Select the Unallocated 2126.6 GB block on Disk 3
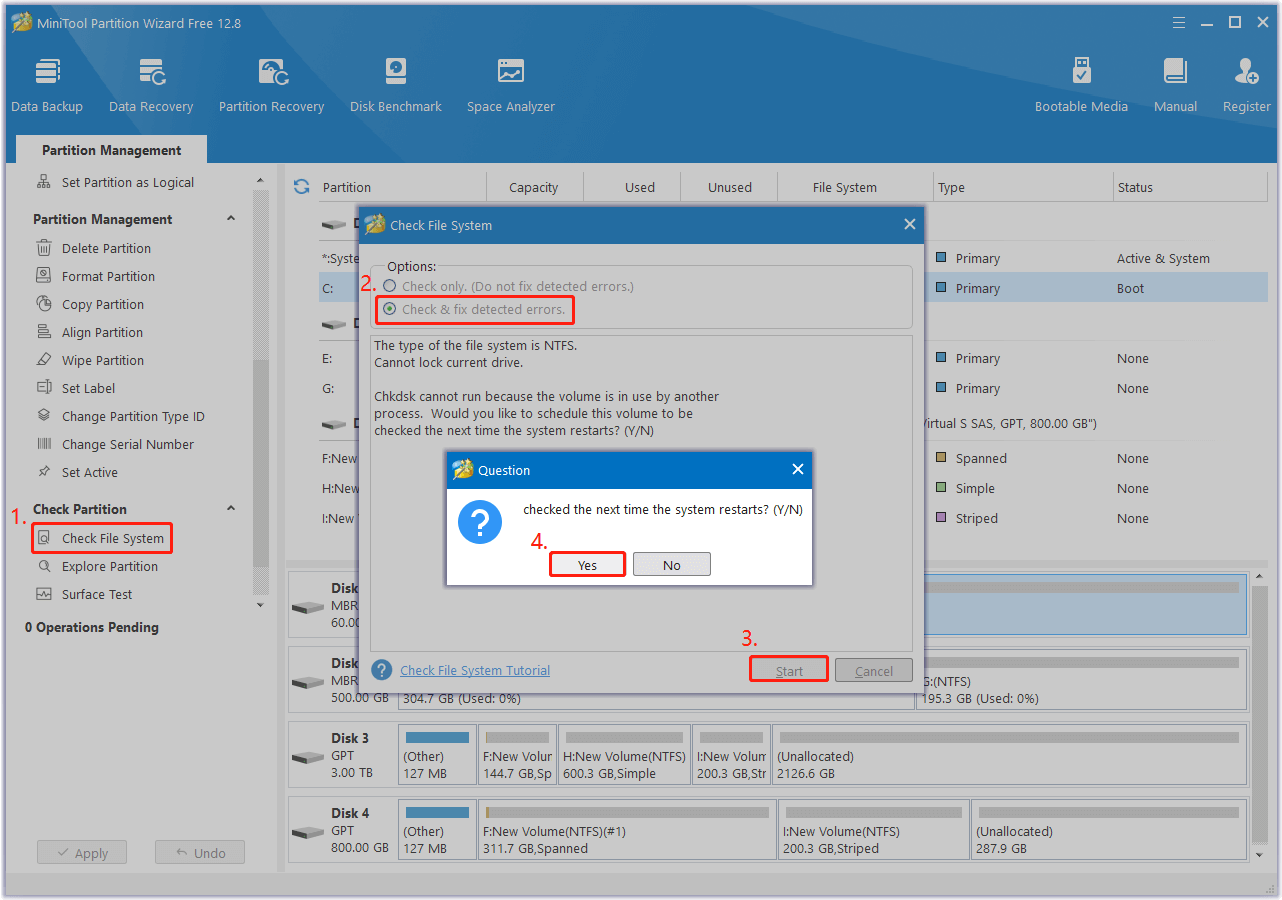 click(1009, 755)
